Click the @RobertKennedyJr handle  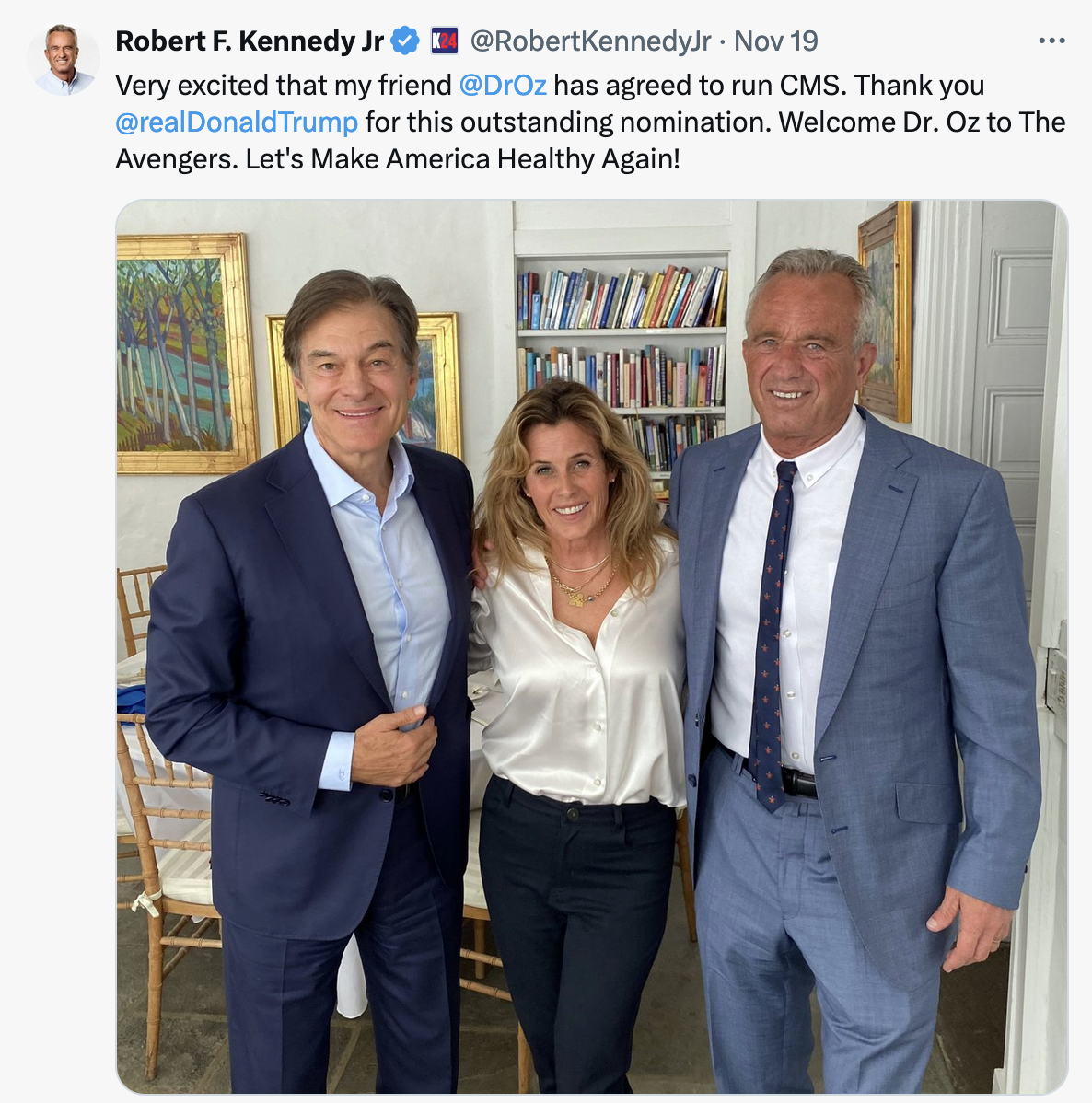(x=589, y=41)
